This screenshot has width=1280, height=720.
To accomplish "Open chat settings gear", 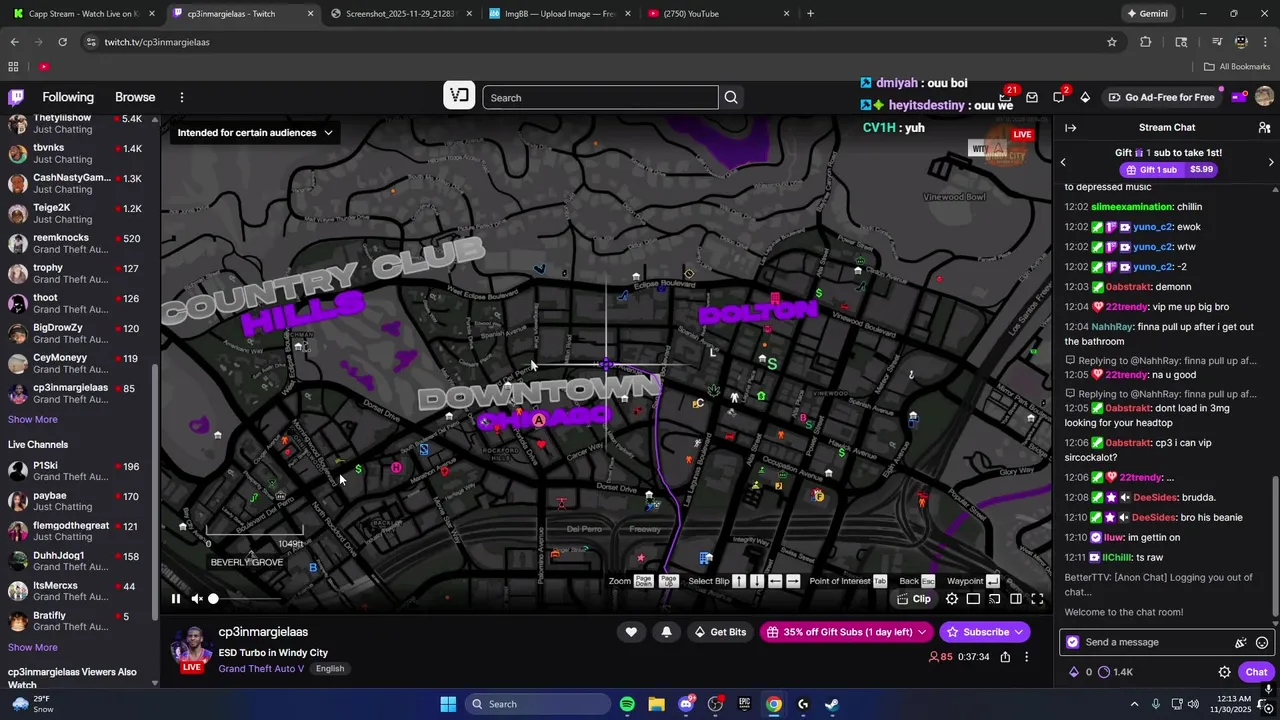I will pyautogui.click(x=1224, y=672).
